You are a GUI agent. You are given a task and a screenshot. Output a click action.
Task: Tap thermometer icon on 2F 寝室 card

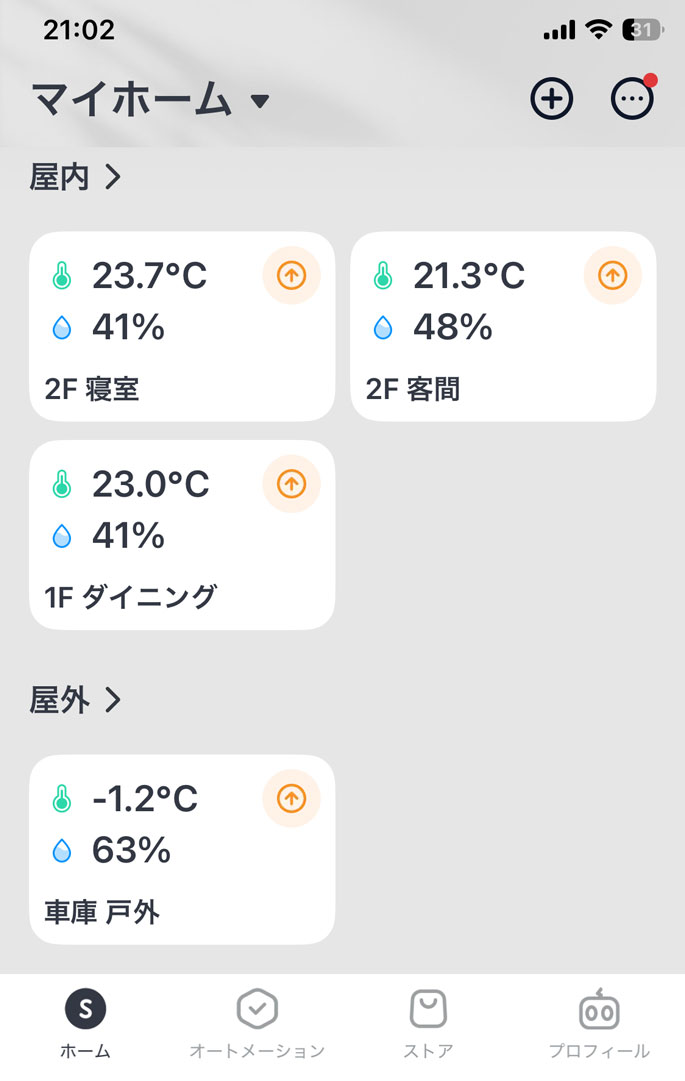(62, 276)
